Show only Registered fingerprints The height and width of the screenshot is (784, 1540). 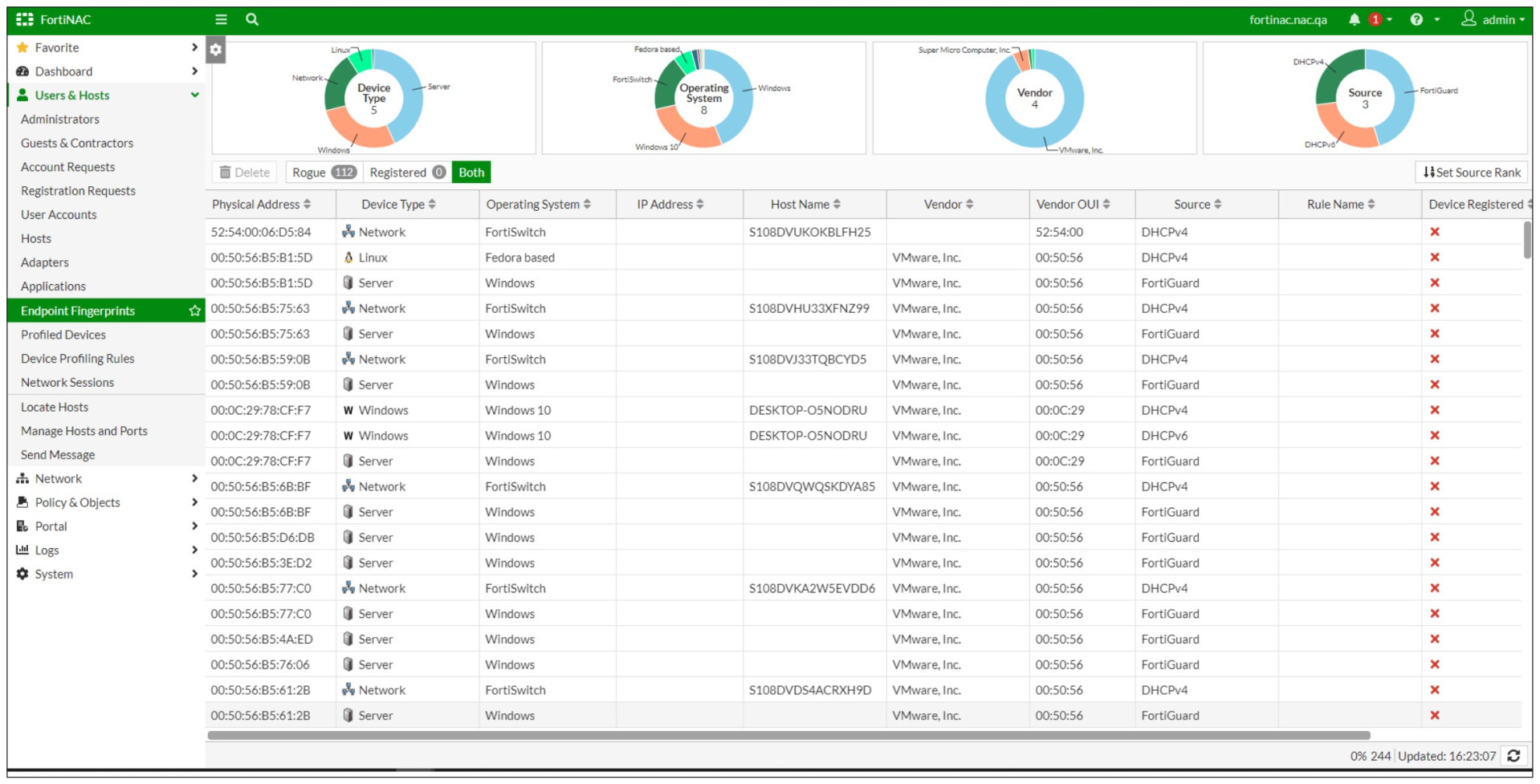[x=407, y=173]
